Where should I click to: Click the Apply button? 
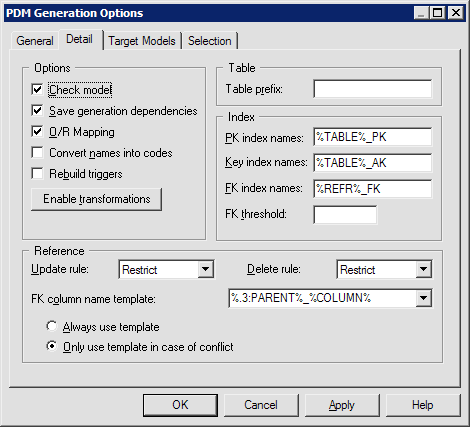pyautogui.click(x=342, y=405)
